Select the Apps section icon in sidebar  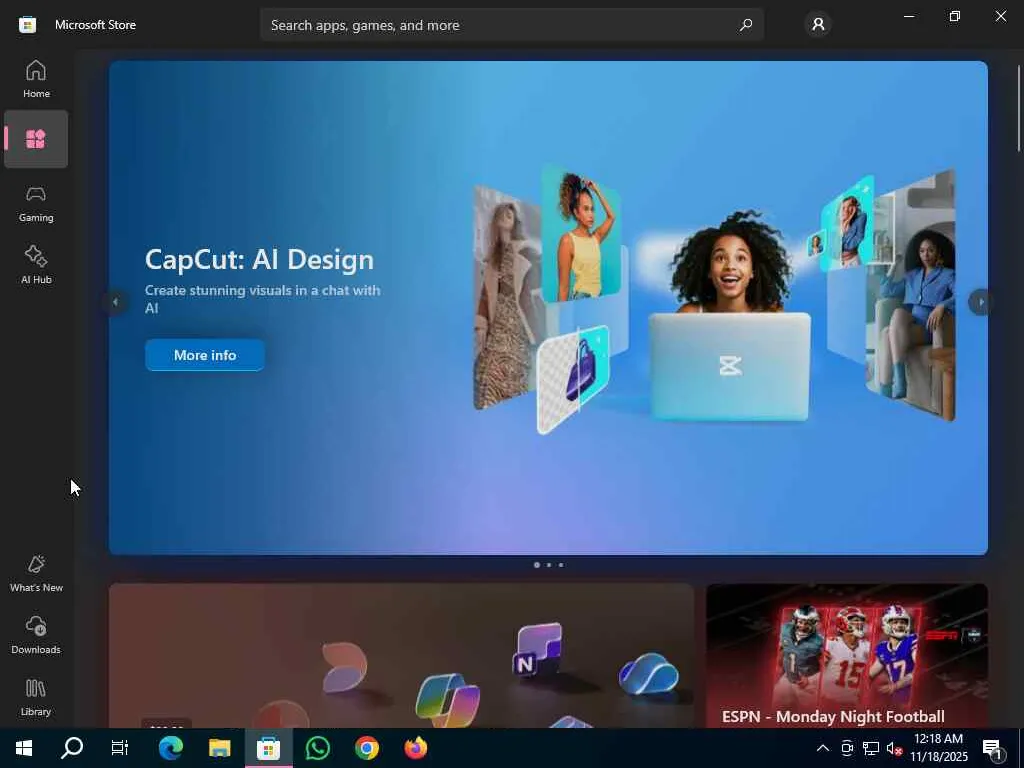(36, 139)
